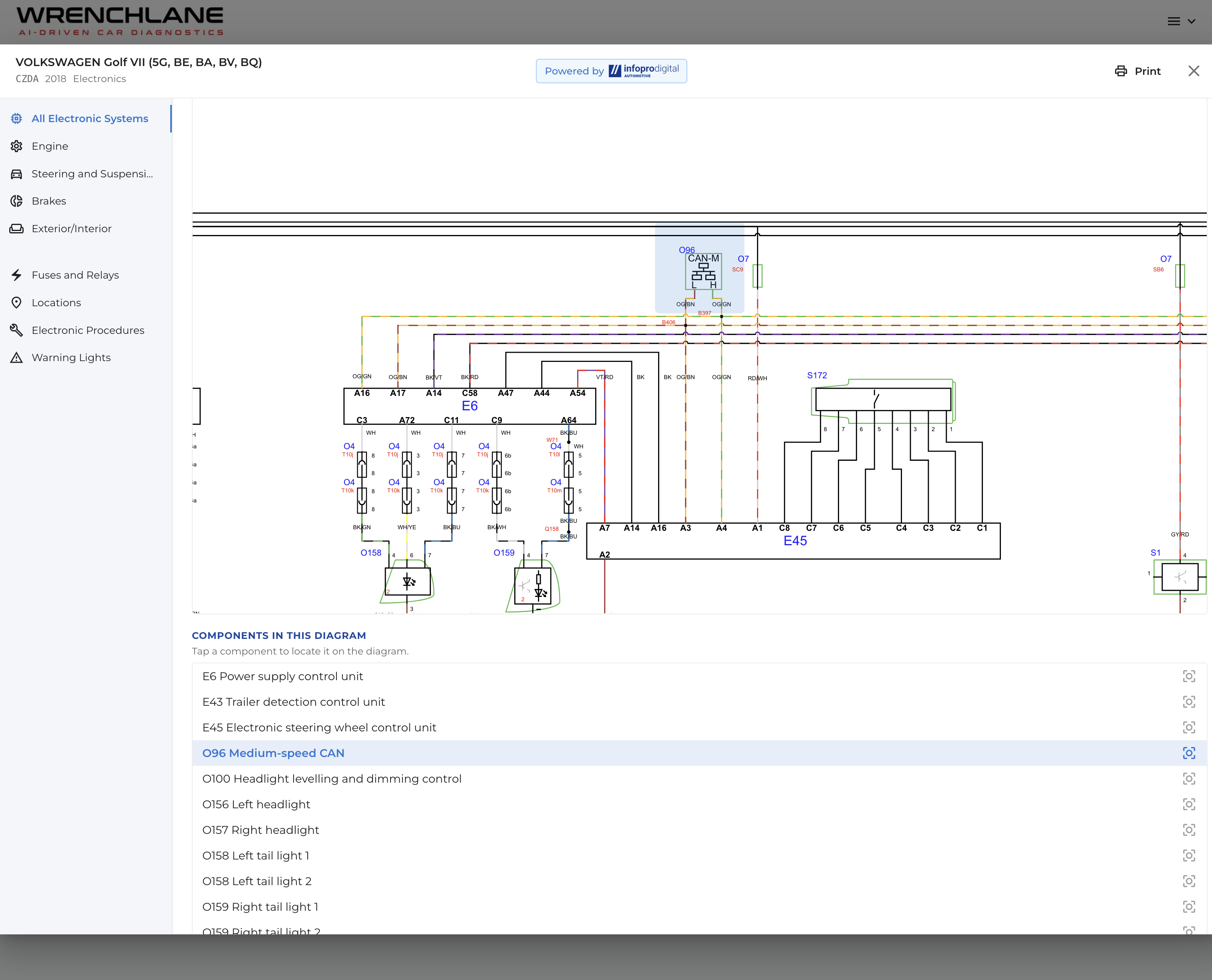Click the S1 component symbol in diagram
This screenshot has width=1212, height=980.
pyautogui.click(x=1180, y=577)
